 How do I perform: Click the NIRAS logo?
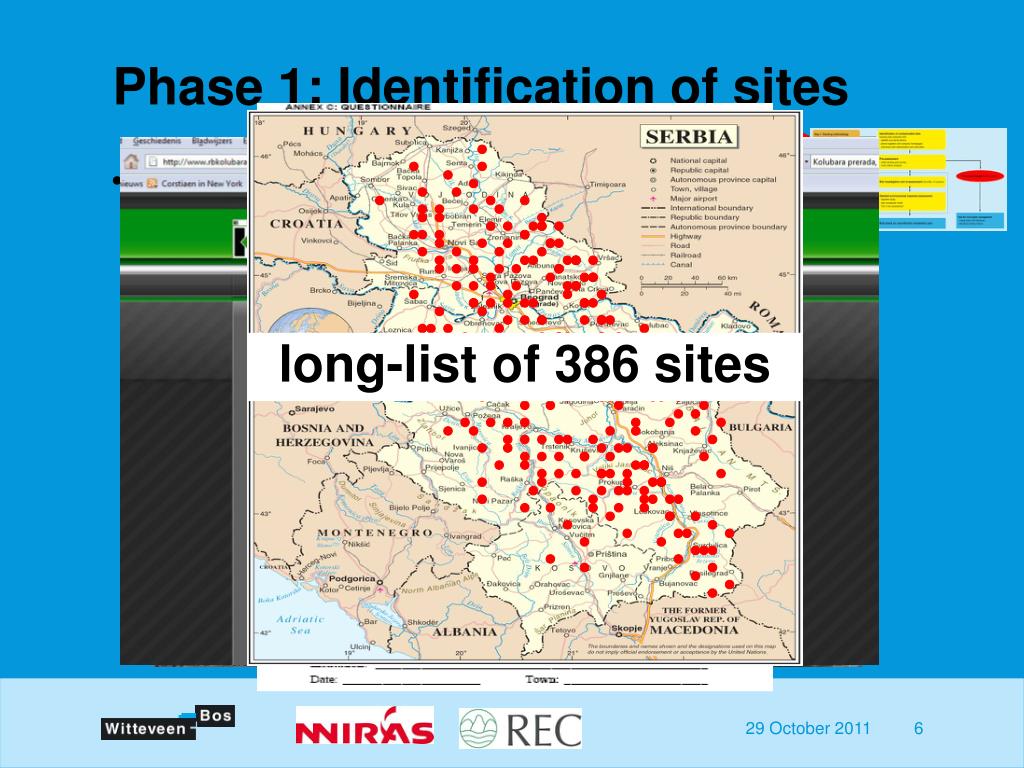tap(364, 726)
